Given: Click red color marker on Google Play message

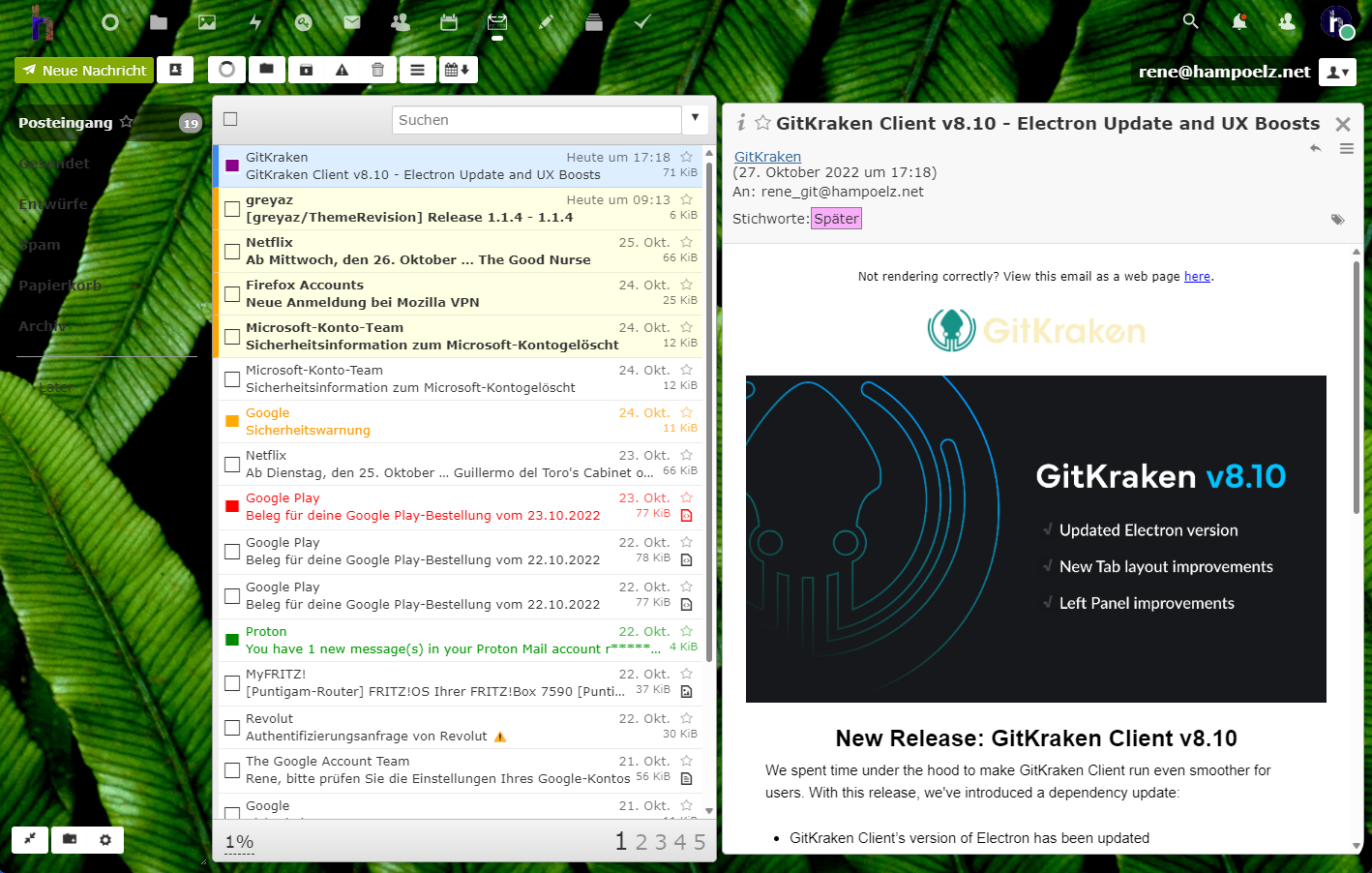Looking at the screenshot, I should (x=232, y=506).
